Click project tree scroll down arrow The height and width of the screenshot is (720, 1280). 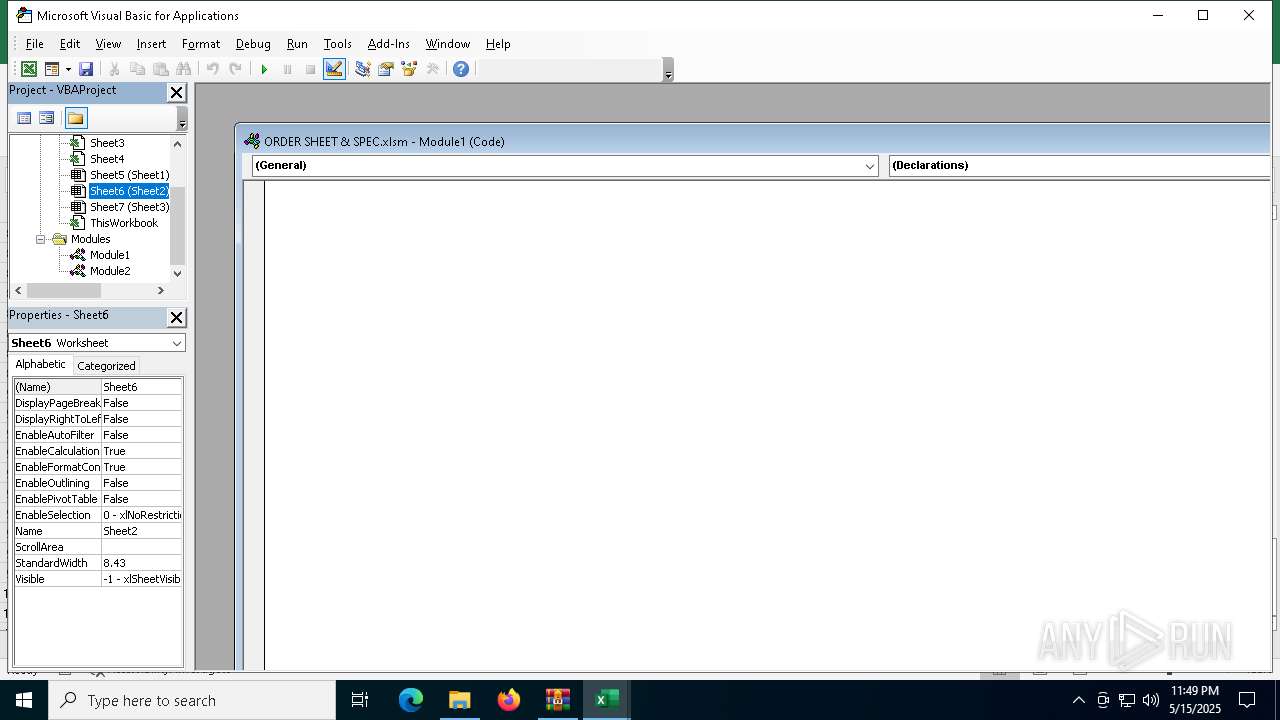(x=178, y=273)
